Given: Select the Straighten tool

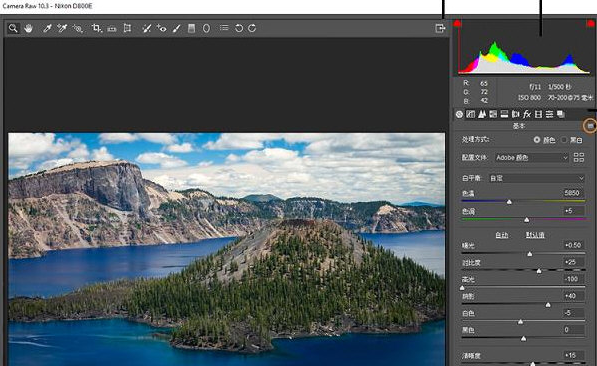Looking at the screenshot, I should point(112,28).
